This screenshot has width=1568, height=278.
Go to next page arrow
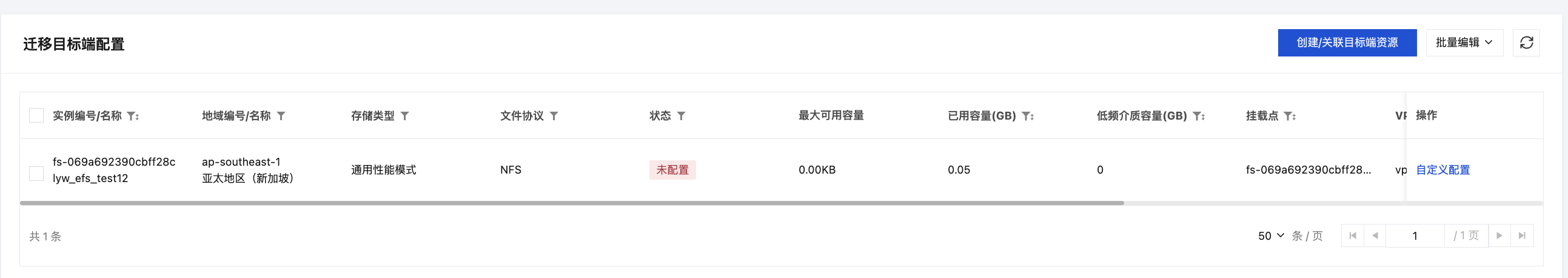click(1499, 236)
